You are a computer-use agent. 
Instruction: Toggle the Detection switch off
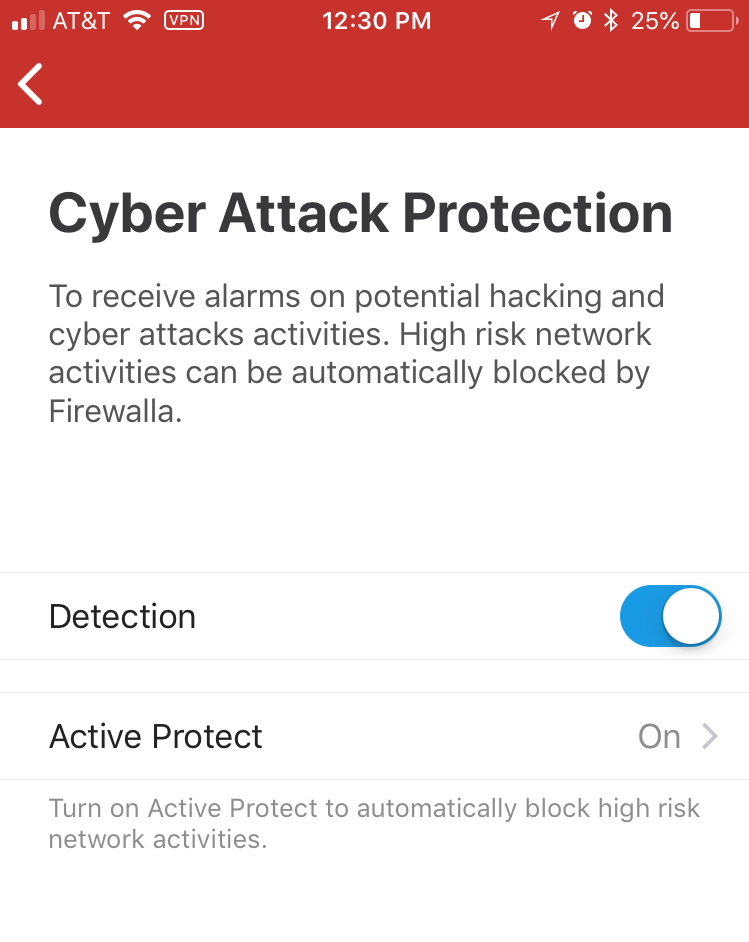tap(670, 616)
